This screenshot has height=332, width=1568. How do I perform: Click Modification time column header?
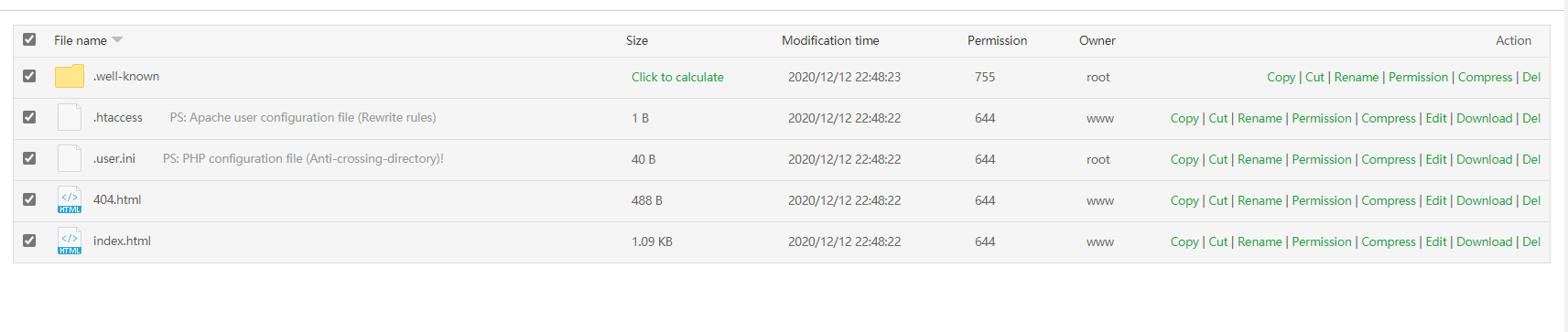point(830,40)
